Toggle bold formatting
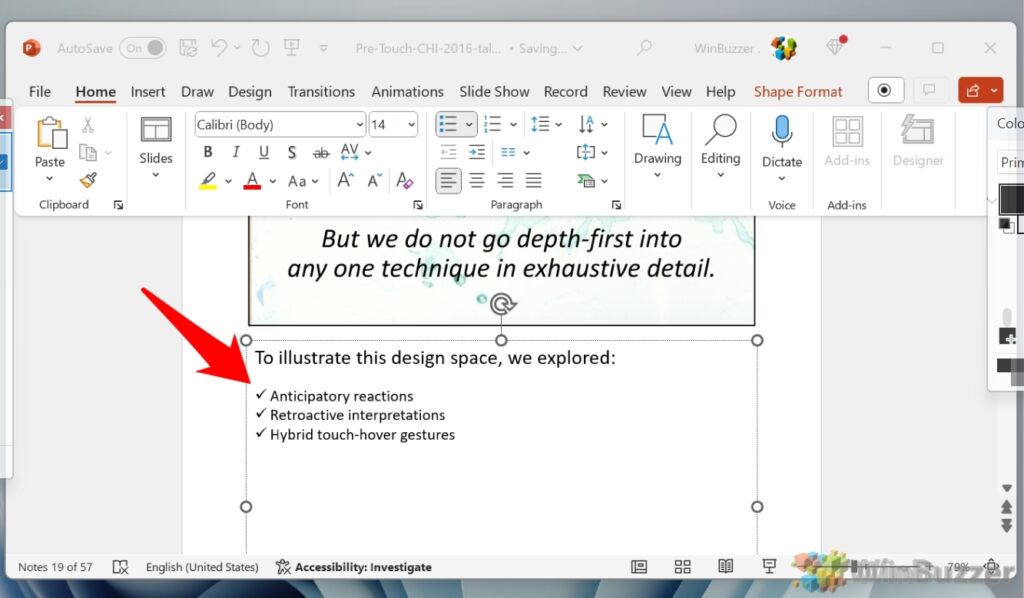The height and width of the screenshot is (598, 1024). click(208, 152)
